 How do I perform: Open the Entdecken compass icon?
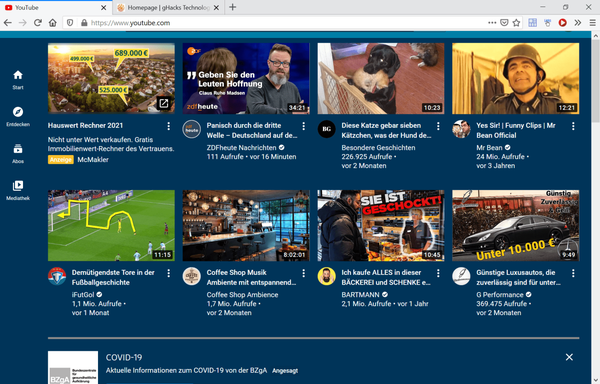pos(18,112)
